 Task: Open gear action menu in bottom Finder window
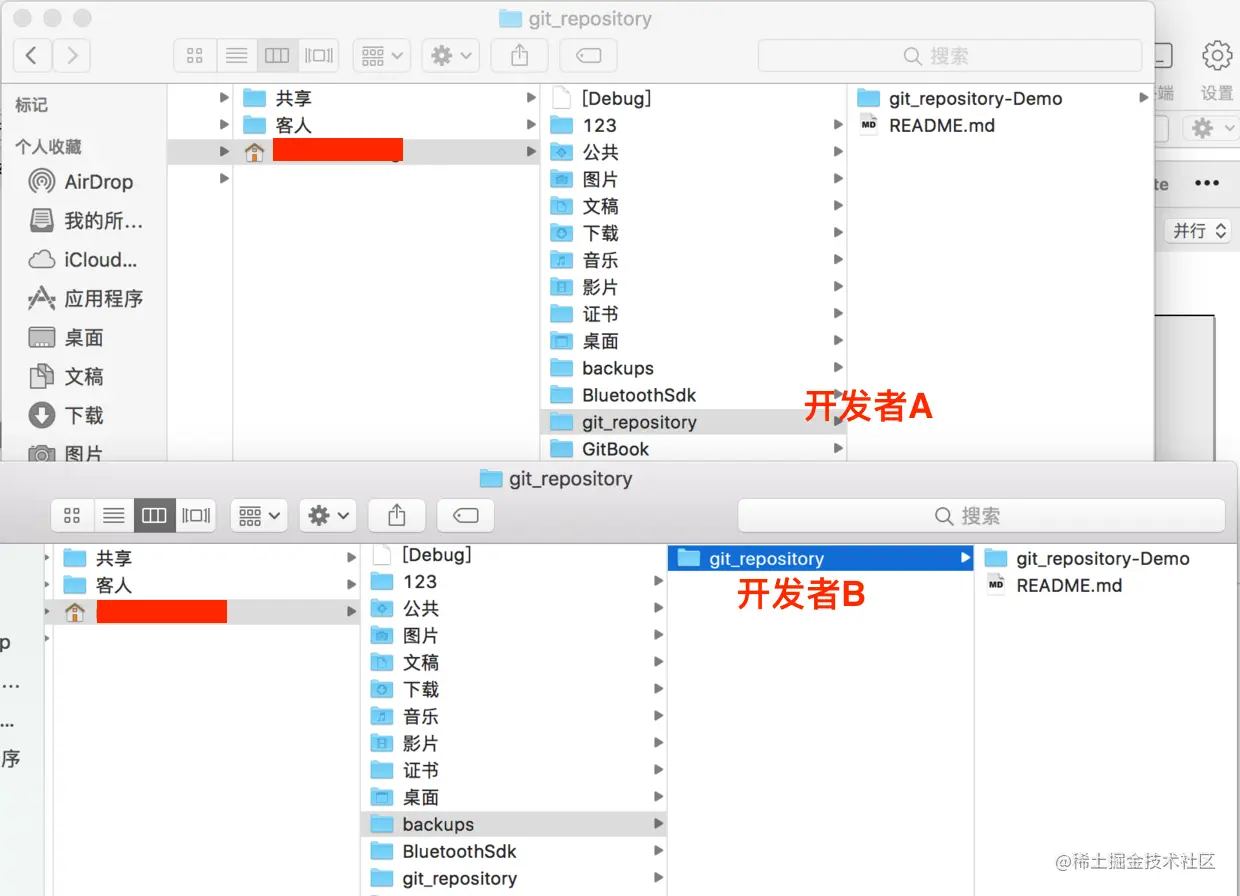pos(328,516)
